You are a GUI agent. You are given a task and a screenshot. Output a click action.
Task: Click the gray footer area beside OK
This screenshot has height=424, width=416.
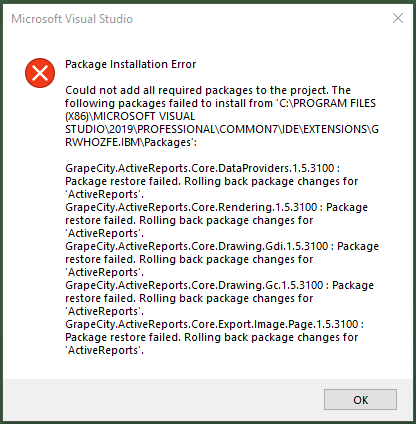[x=163, y=399]
